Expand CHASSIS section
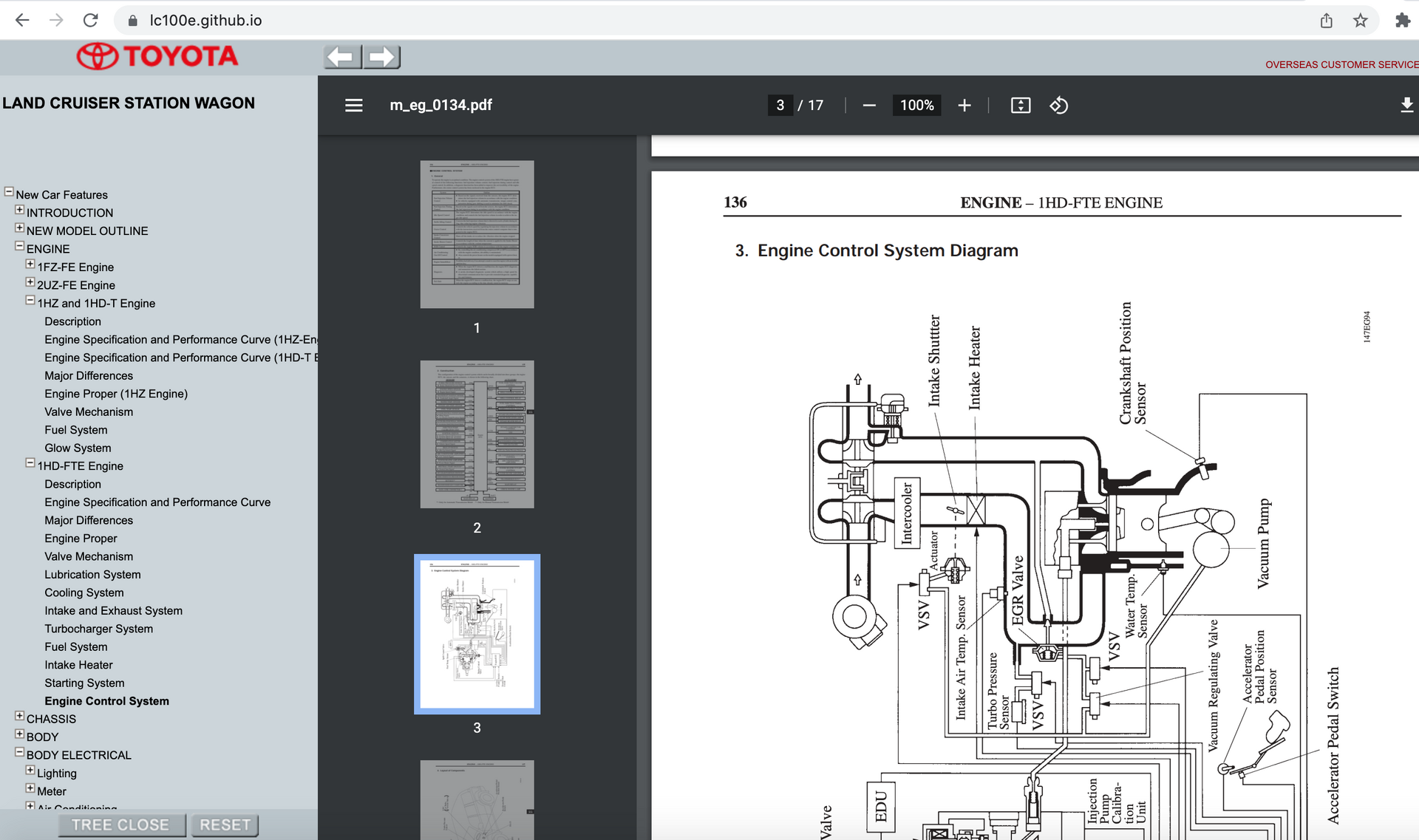The image size is (1419, 840). pyautogui.click(x=20, y=716)
